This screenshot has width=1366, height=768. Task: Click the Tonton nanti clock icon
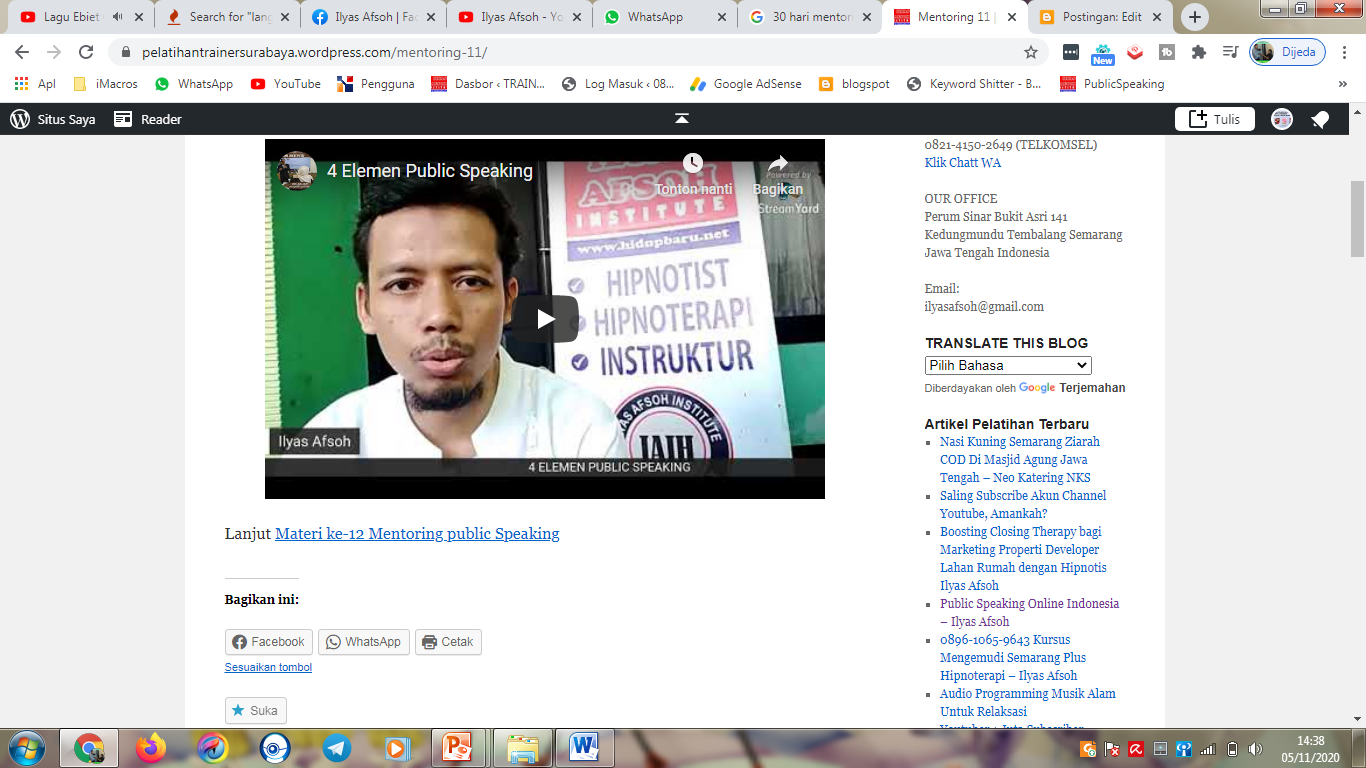point(693,163)
